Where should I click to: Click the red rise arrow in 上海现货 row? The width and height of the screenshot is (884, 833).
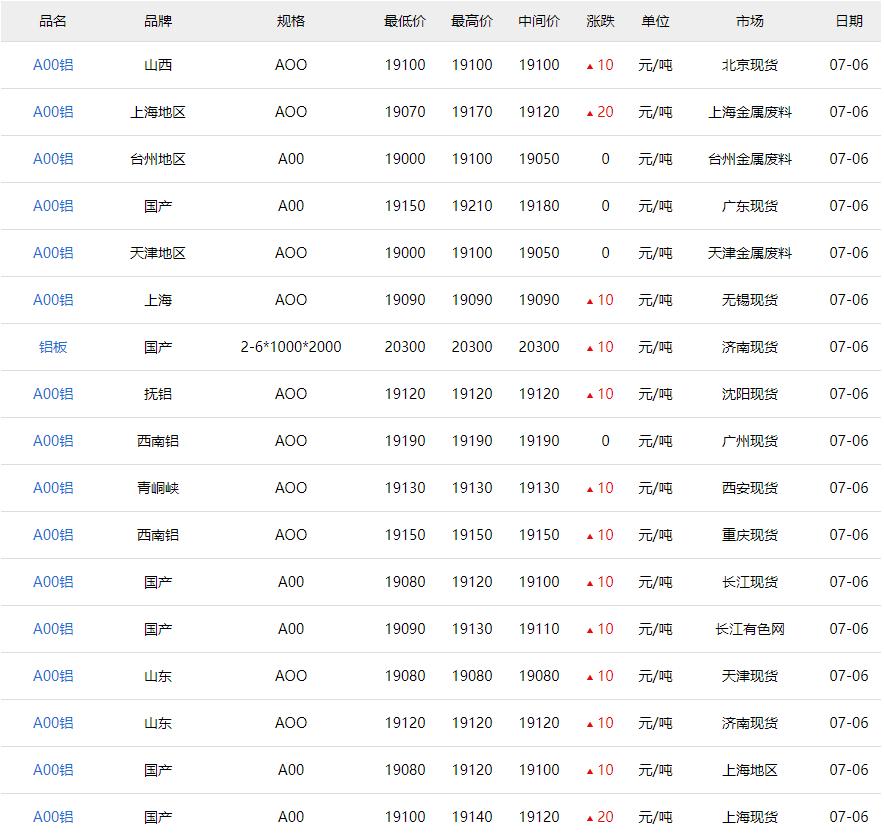coord(590,818)
